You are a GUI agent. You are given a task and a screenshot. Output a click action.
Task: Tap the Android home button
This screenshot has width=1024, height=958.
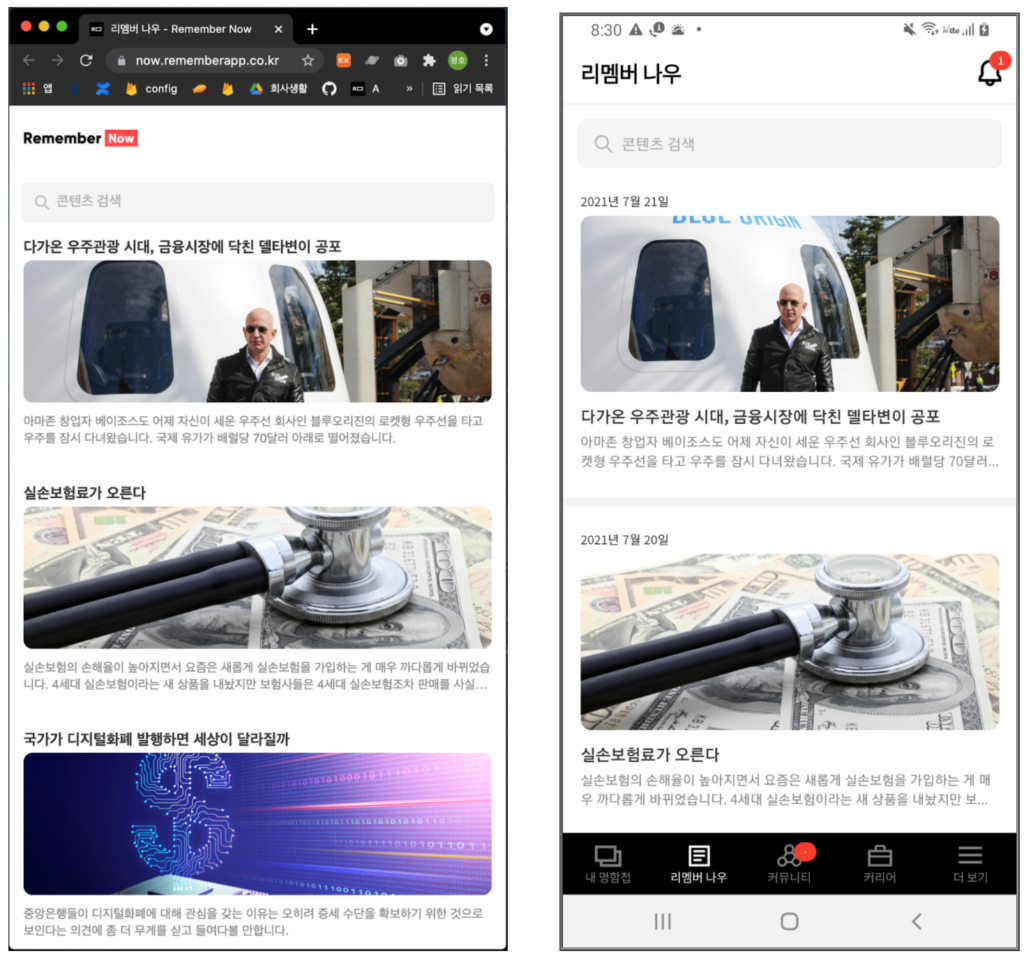pos(789,921)
